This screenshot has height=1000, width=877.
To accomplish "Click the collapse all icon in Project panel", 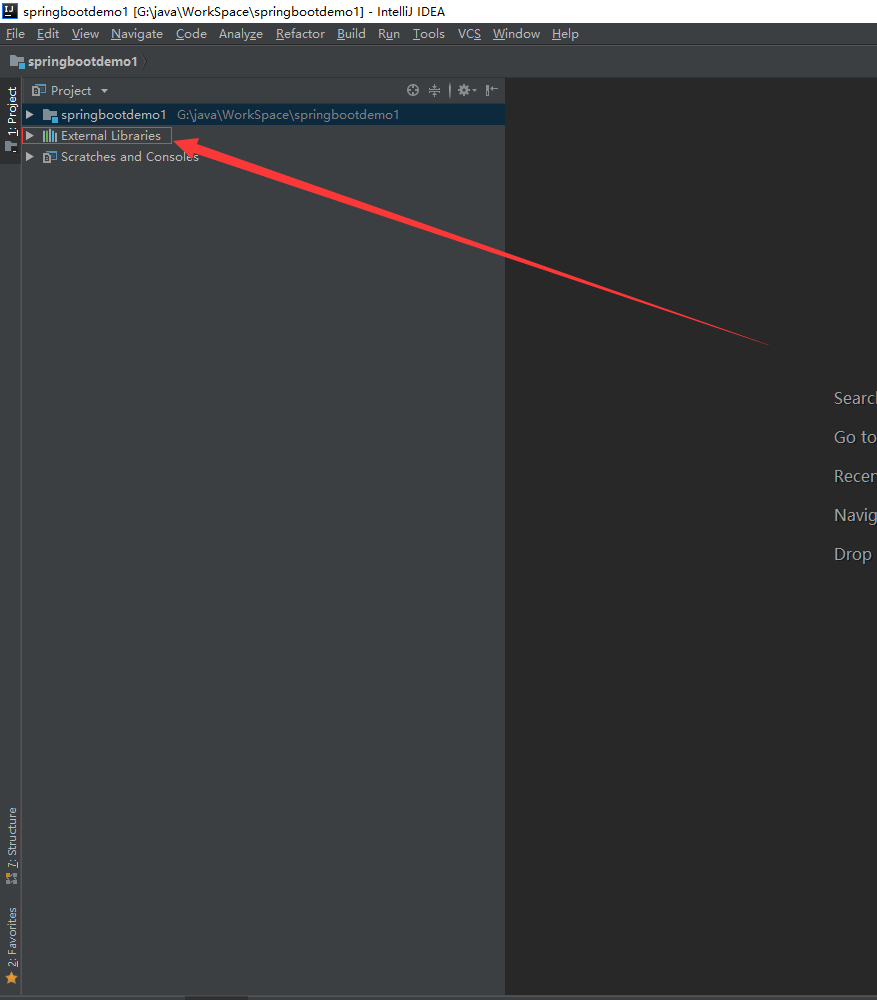I will [x=434, y=91].
